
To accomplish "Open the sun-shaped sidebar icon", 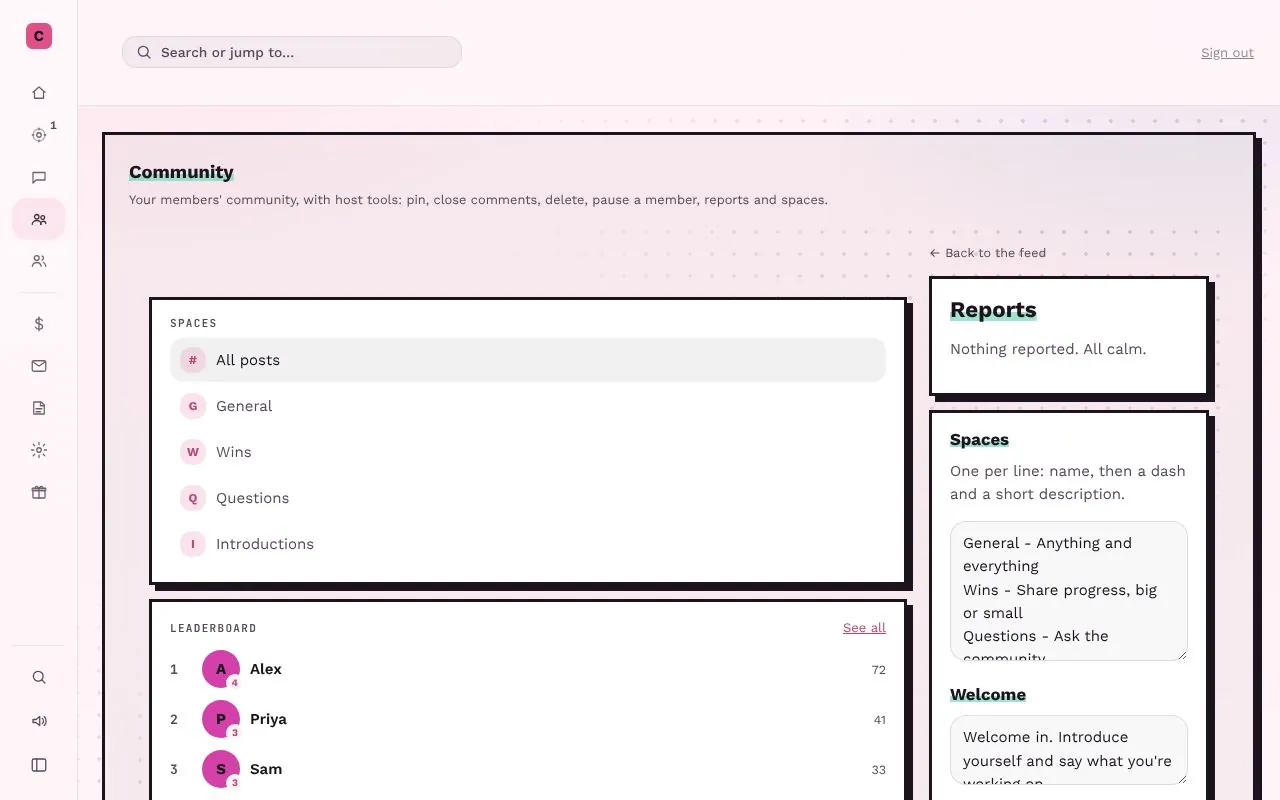I will coord(39,450).
